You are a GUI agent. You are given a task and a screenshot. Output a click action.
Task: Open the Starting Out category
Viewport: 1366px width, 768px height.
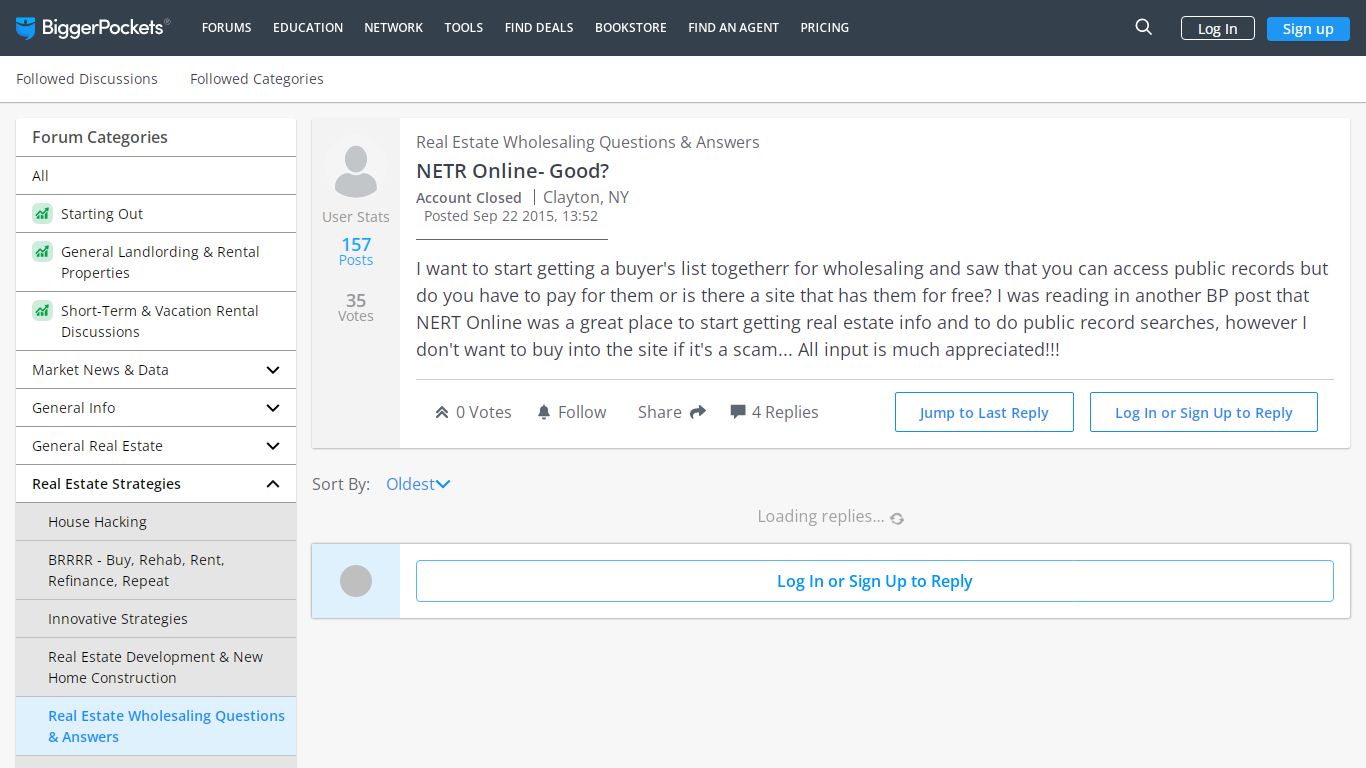[156, 214]
